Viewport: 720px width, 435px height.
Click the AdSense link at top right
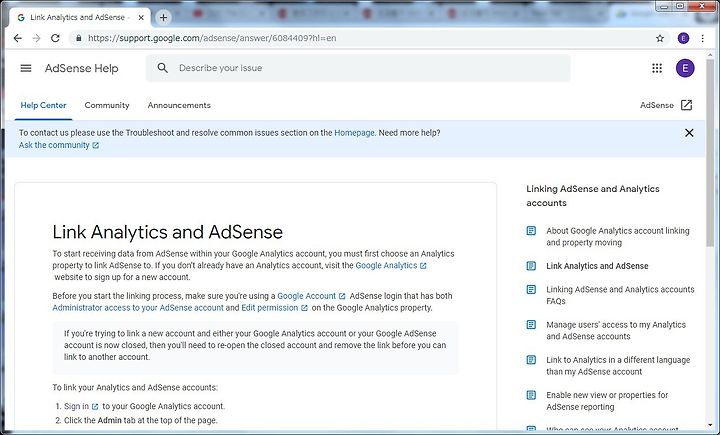tap(657, 105)
